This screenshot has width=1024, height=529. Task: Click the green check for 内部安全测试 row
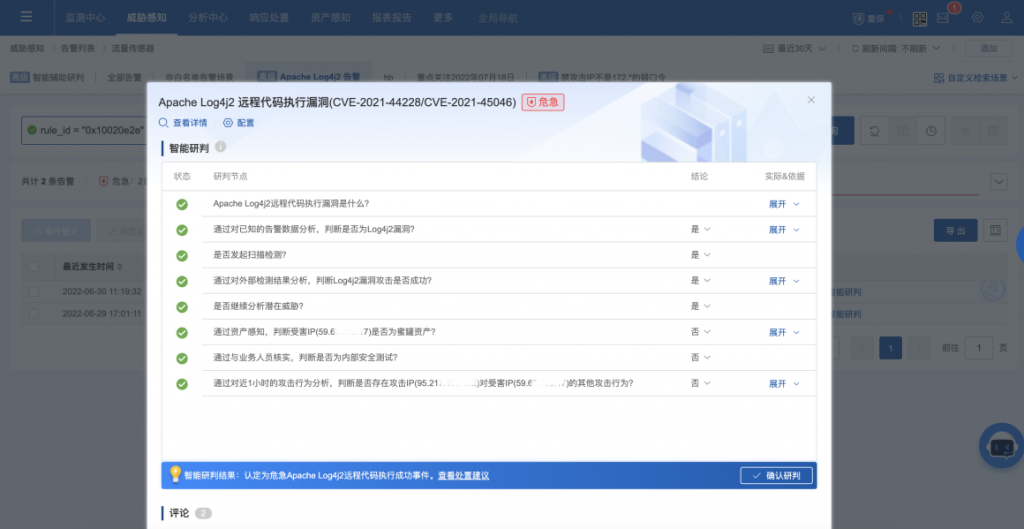[182, 358]
